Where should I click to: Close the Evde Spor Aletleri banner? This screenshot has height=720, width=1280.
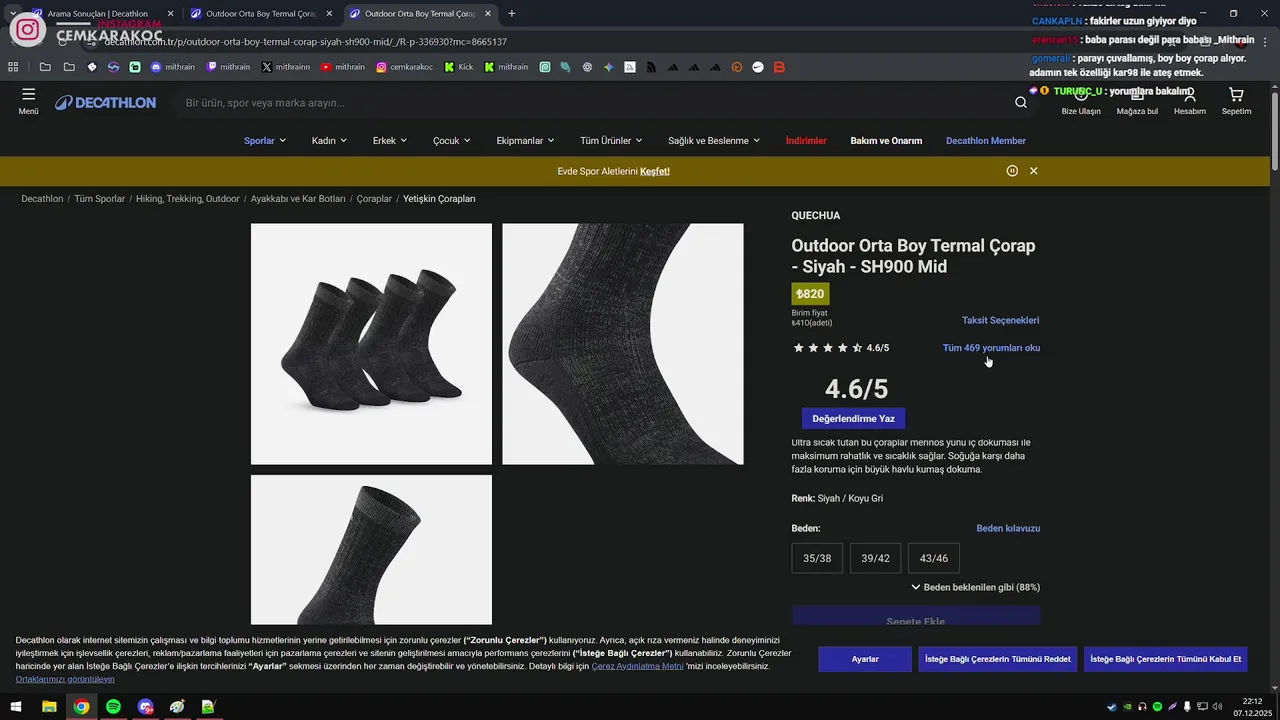tap(1033, 171)
